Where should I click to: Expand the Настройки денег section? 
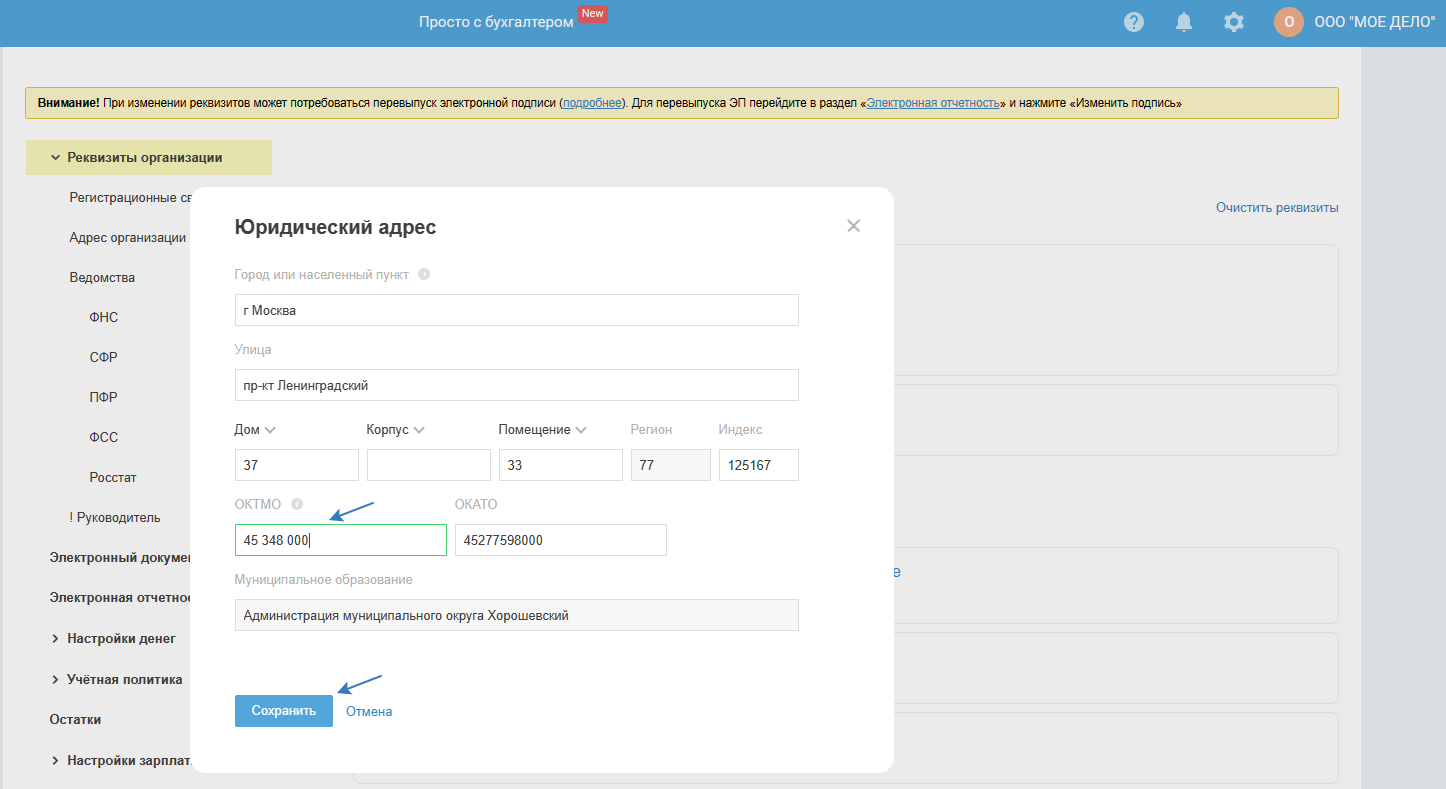56,638
